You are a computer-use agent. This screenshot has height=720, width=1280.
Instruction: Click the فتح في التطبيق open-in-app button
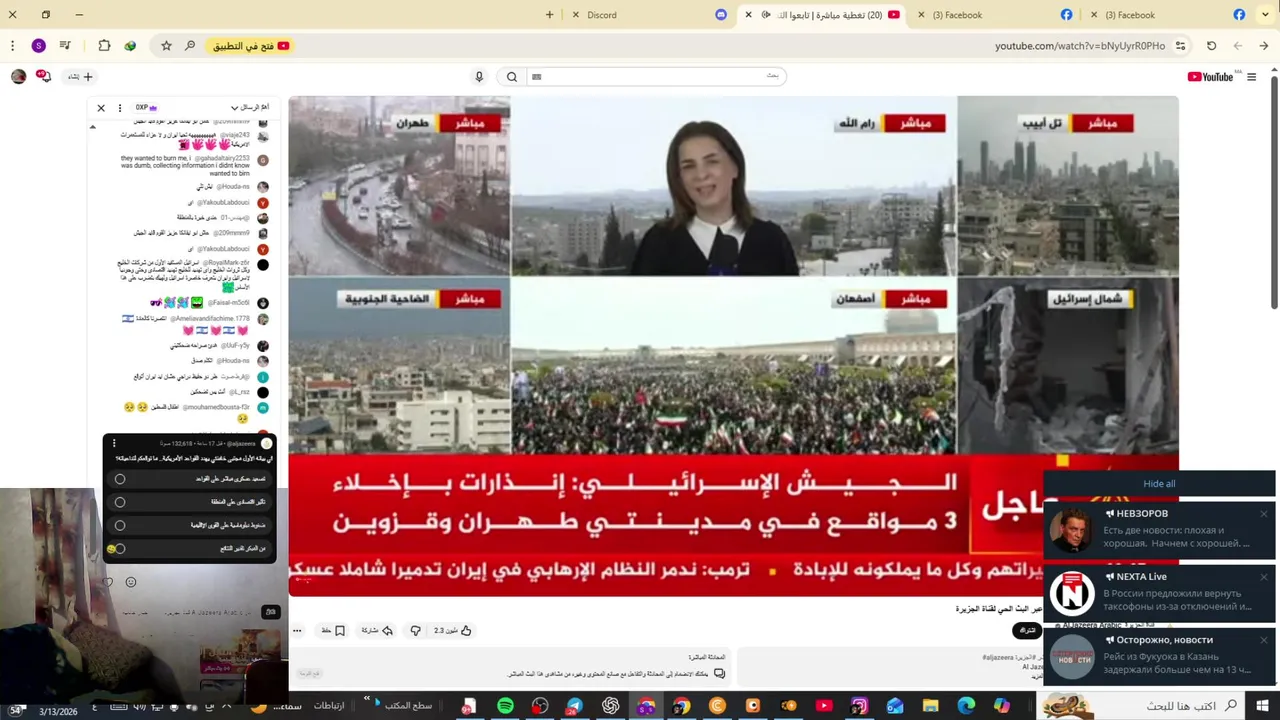[250, 46]
